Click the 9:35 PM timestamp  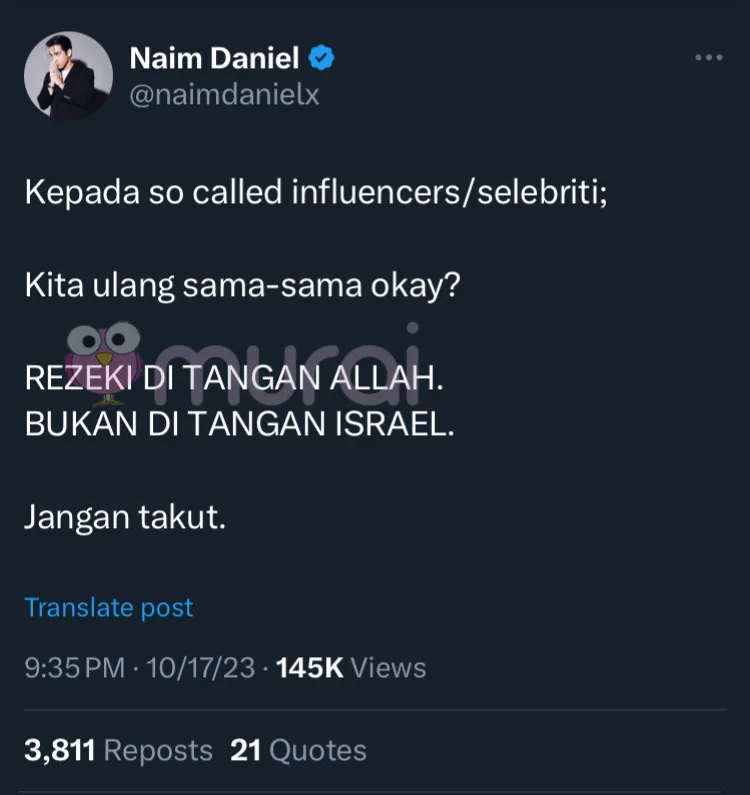tap(75, 667)
